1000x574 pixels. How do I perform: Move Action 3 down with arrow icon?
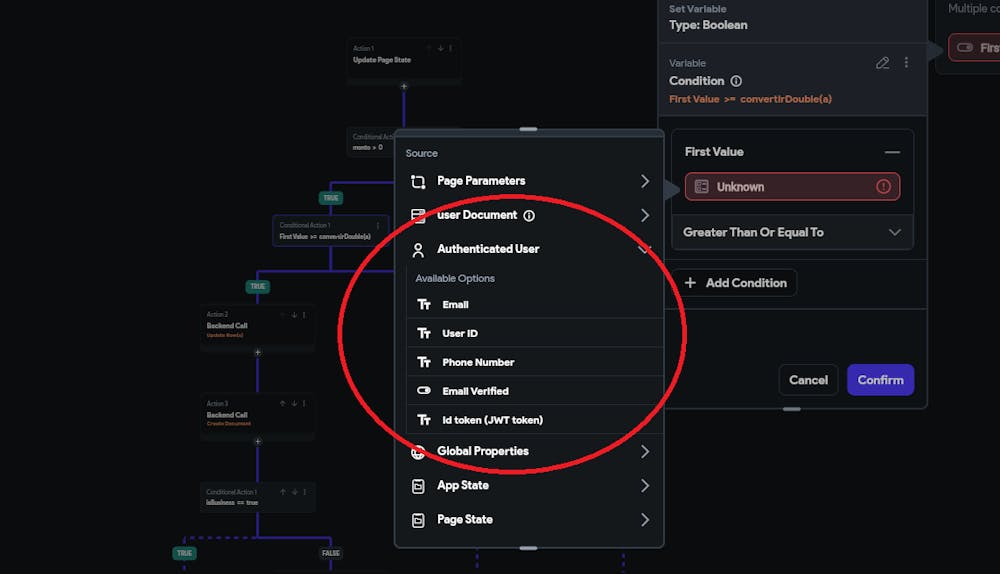[294, 404]
